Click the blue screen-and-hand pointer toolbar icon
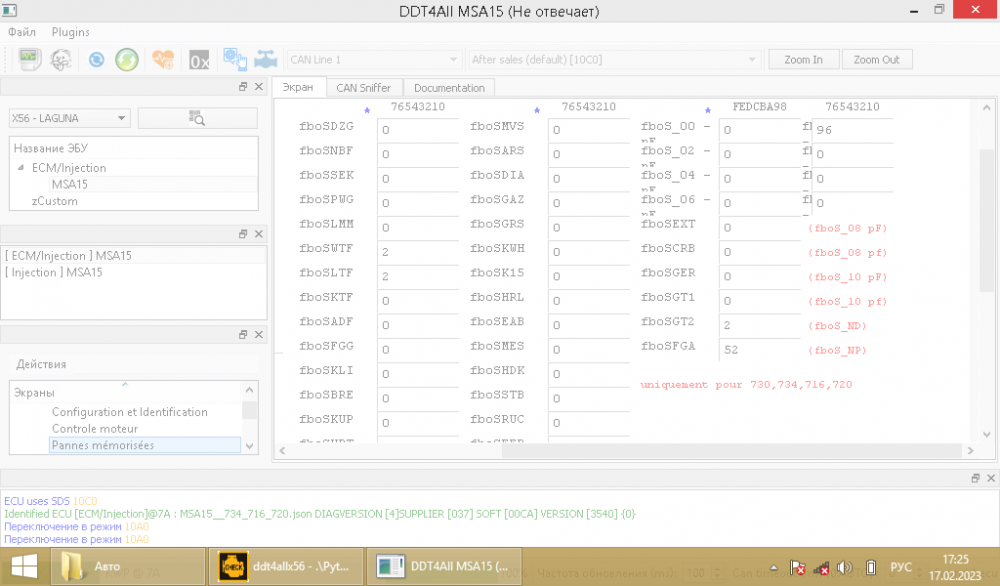Image resolution: width=1000 pixels, height=586 pixels. 235,59
